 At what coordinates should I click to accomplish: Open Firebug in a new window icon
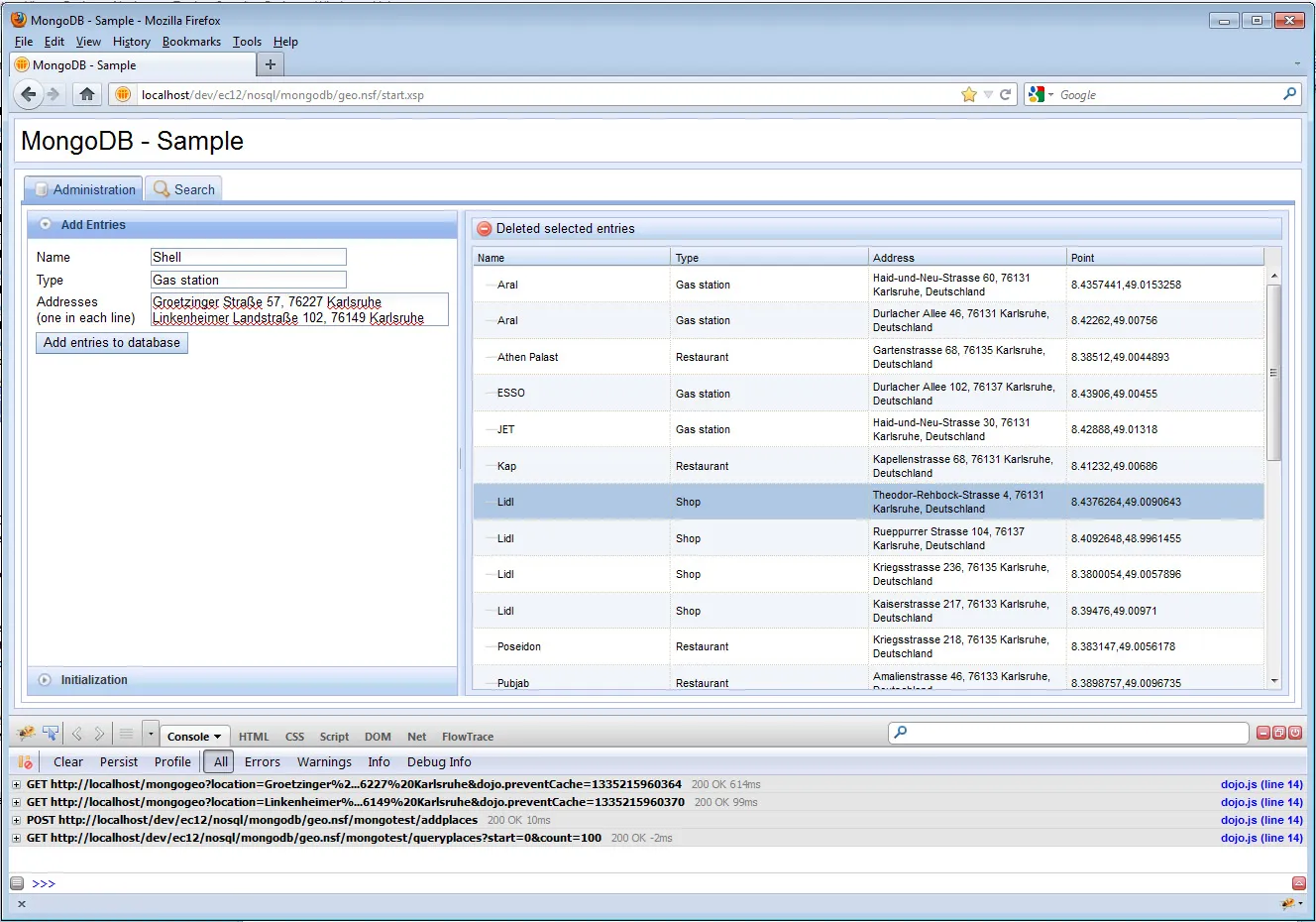pyautogui.click(x=1279, y=733)
